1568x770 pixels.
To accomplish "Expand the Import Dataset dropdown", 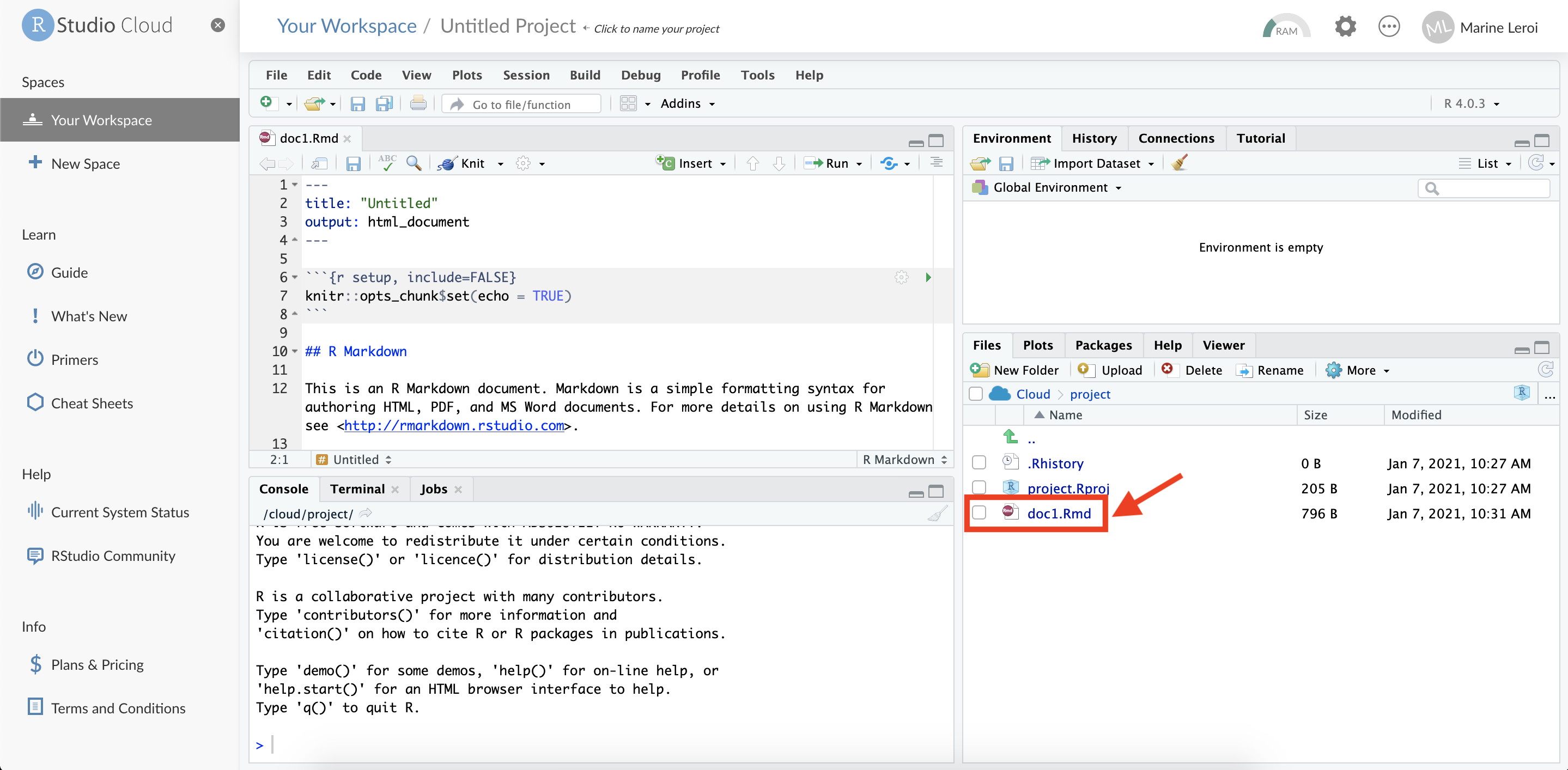I will [x=1092, y=163].
